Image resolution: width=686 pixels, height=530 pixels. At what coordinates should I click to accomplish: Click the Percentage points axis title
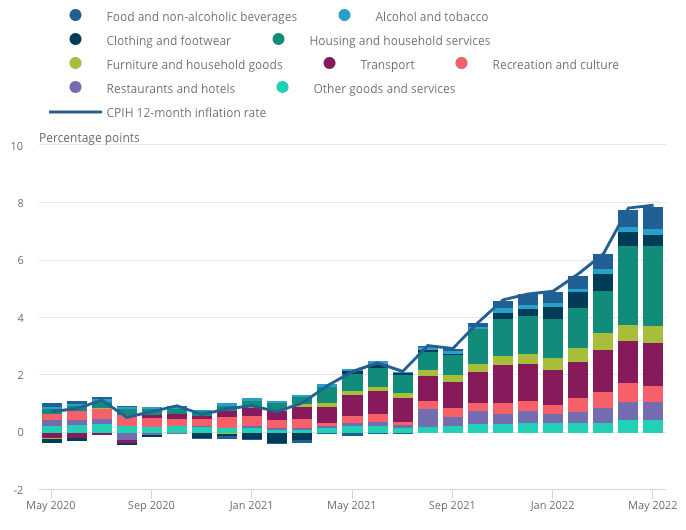[x=89, y=137]
